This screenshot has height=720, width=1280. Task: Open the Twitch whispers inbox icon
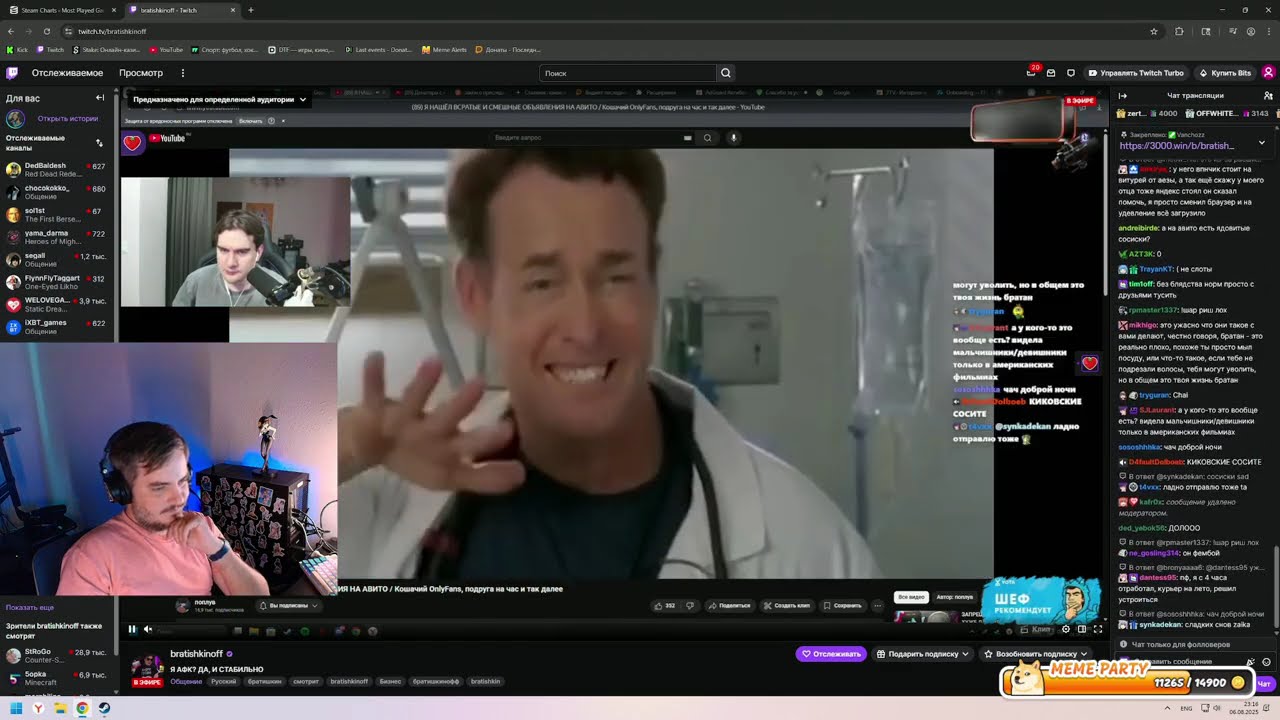click(x=1051, y=73)
